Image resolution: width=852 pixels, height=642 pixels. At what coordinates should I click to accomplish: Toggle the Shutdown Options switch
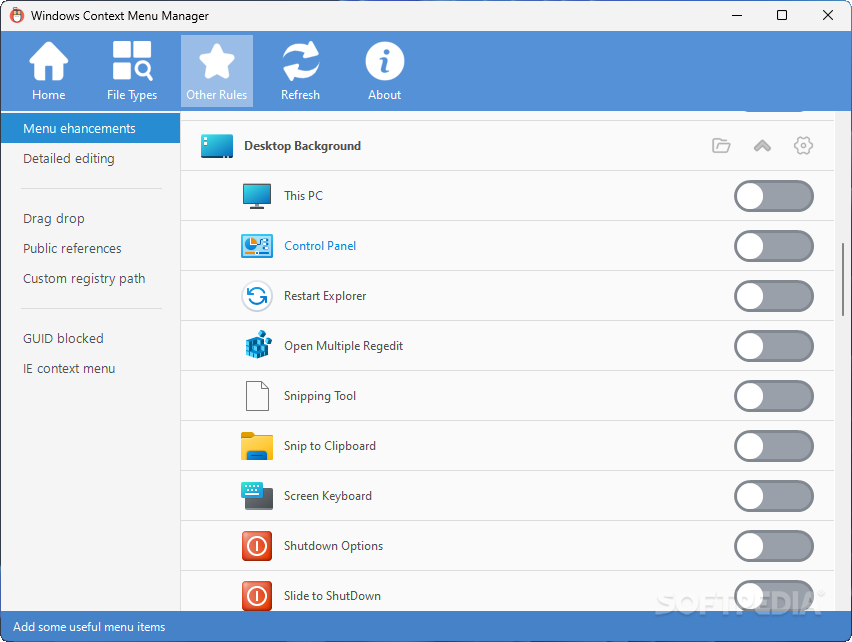(x=774, y=546)
